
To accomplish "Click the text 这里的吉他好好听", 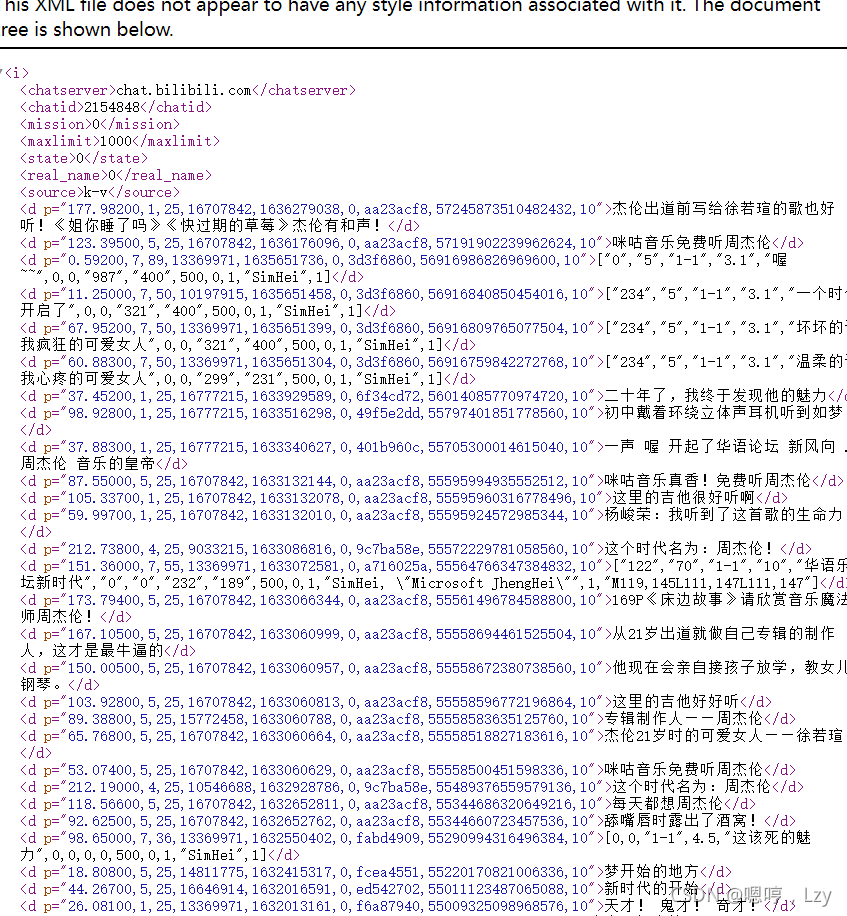I will coord(676,702).
